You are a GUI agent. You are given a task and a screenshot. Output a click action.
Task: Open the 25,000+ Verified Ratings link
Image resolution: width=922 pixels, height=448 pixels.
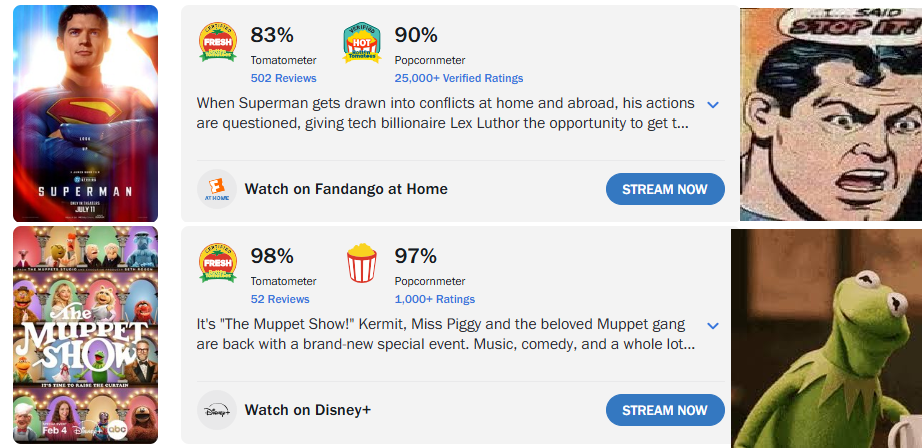[x=458, y=78]
